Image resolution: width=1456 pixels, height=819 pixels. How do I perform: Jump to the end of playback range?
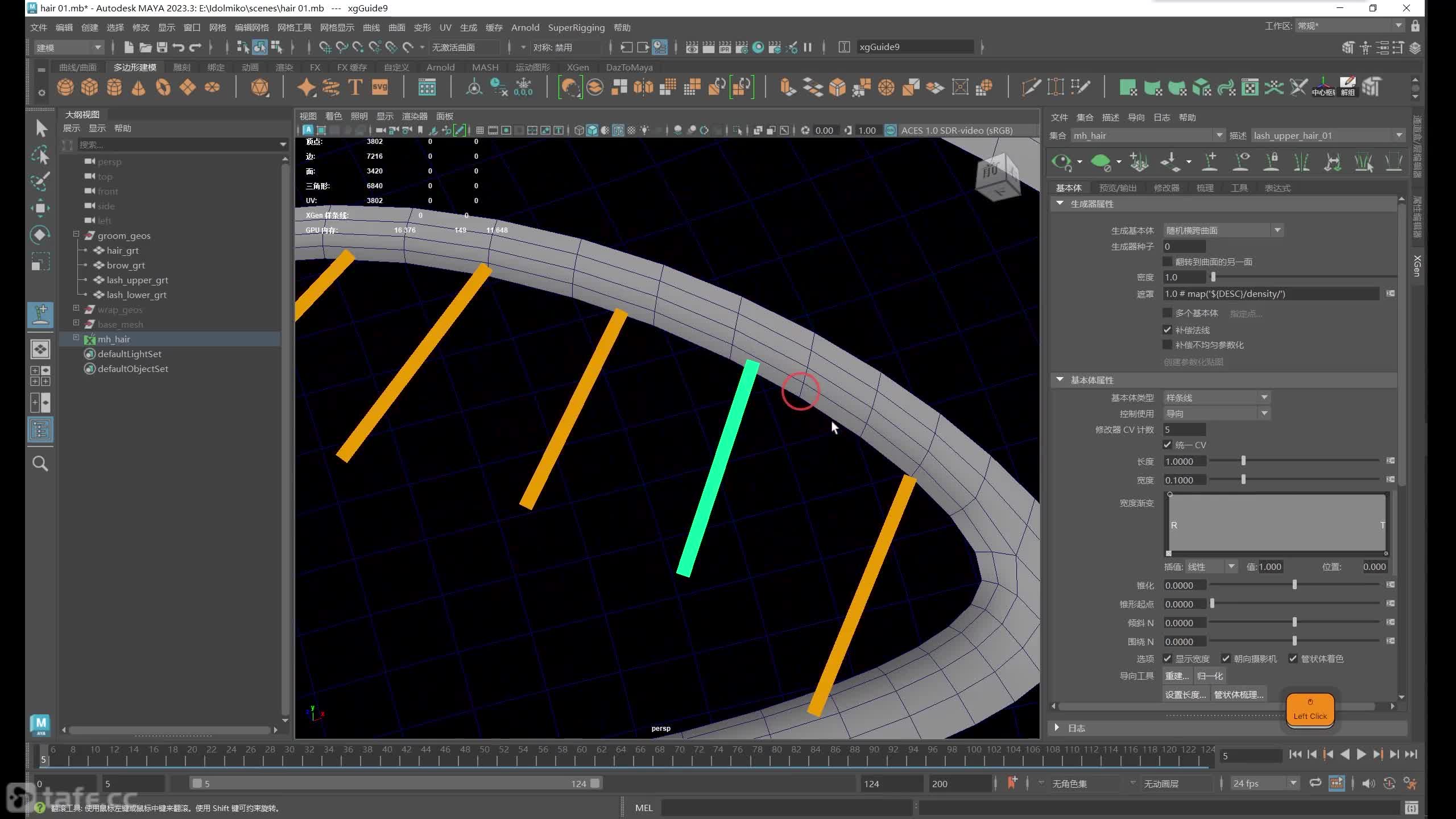(1411, 755)
